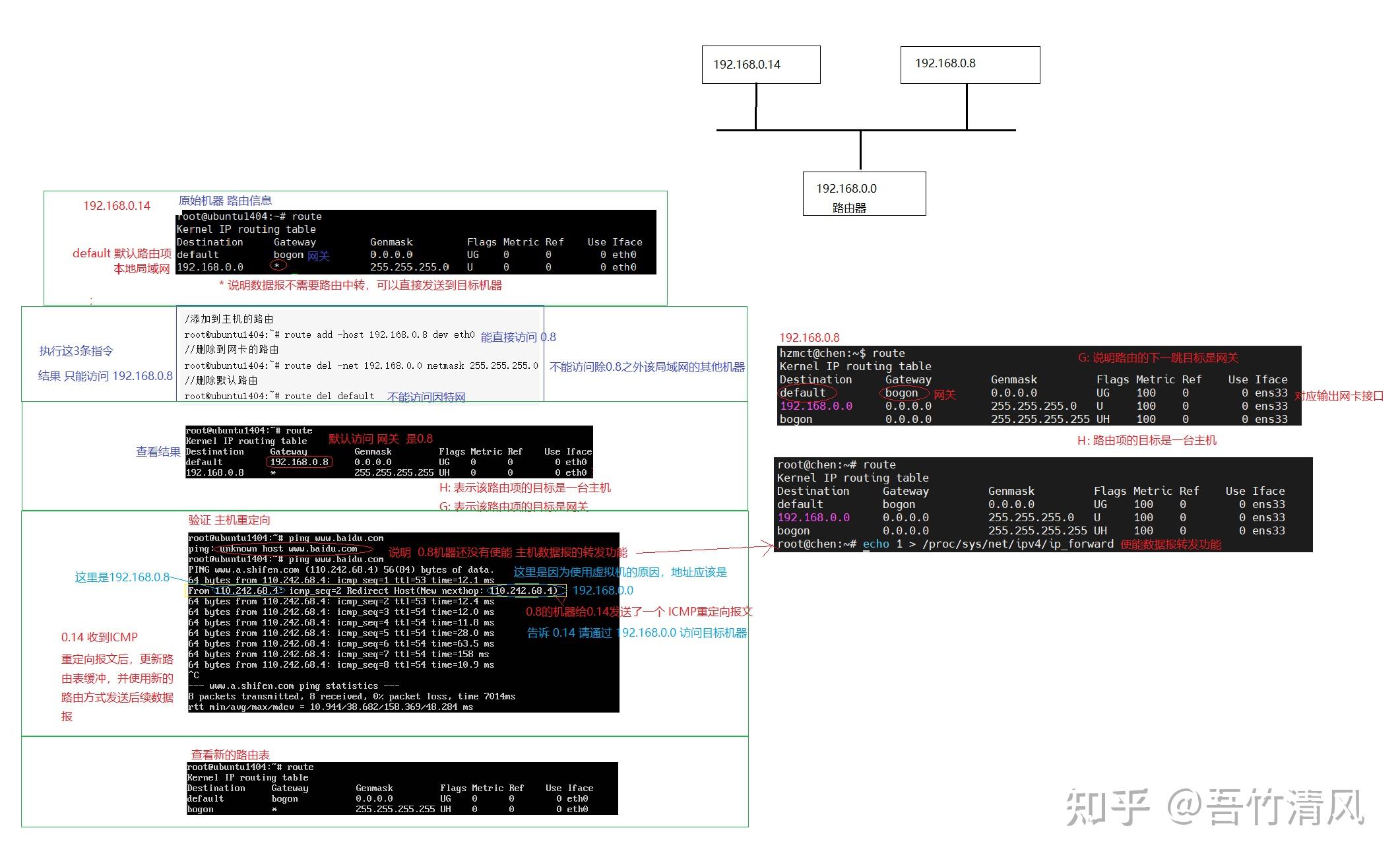The image size is (1400, 863).
Task: Click circled gateway 192.168.0.8 in route table
Action: 300,462
